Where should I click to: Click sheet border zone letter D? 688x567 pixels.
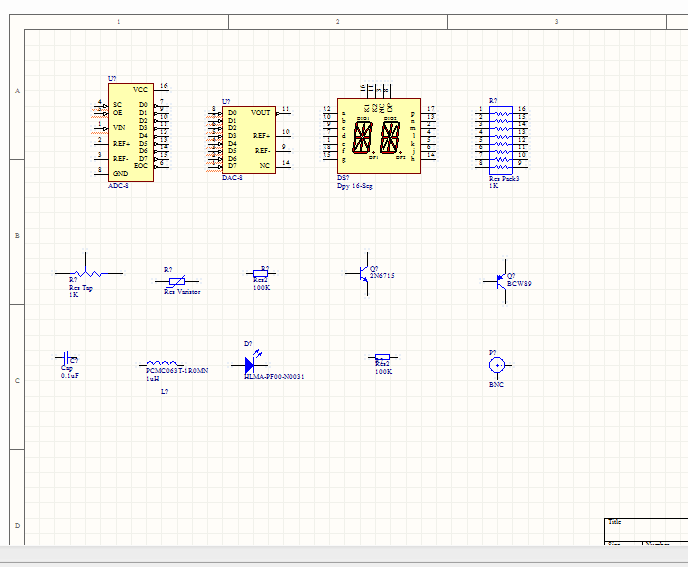pyautogui.click(x=18, y=525)
